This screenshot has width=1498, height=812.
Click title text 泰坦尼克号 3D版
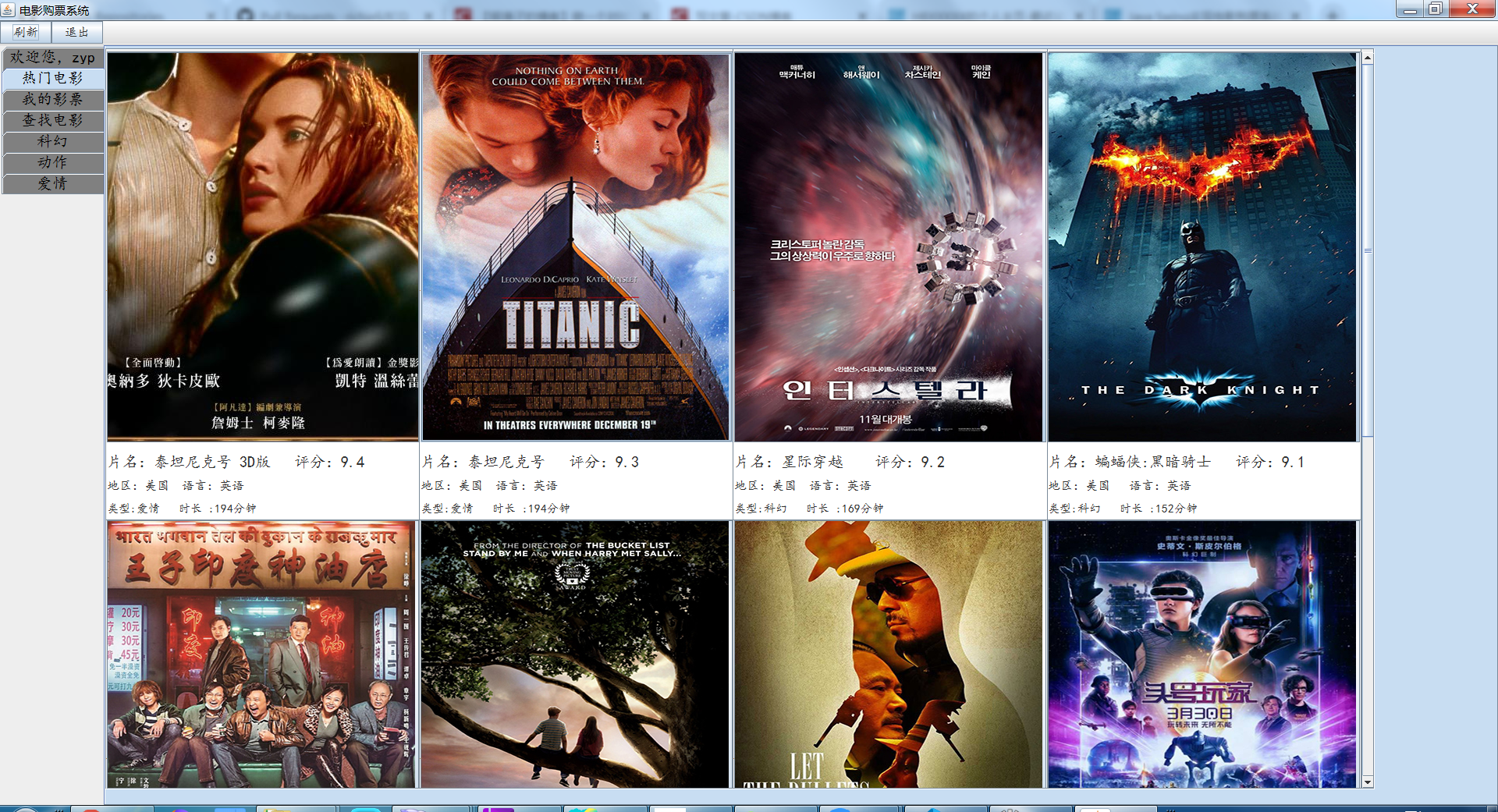click(212, 462)
